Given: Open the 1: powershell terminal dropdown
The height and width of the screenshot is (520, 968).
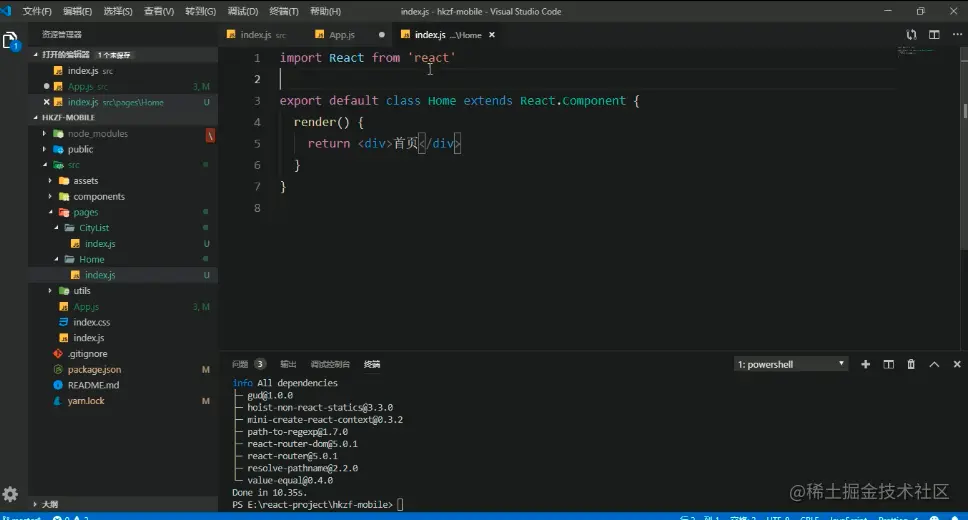Looking at the screenshot, I should (x=791, y=364).
